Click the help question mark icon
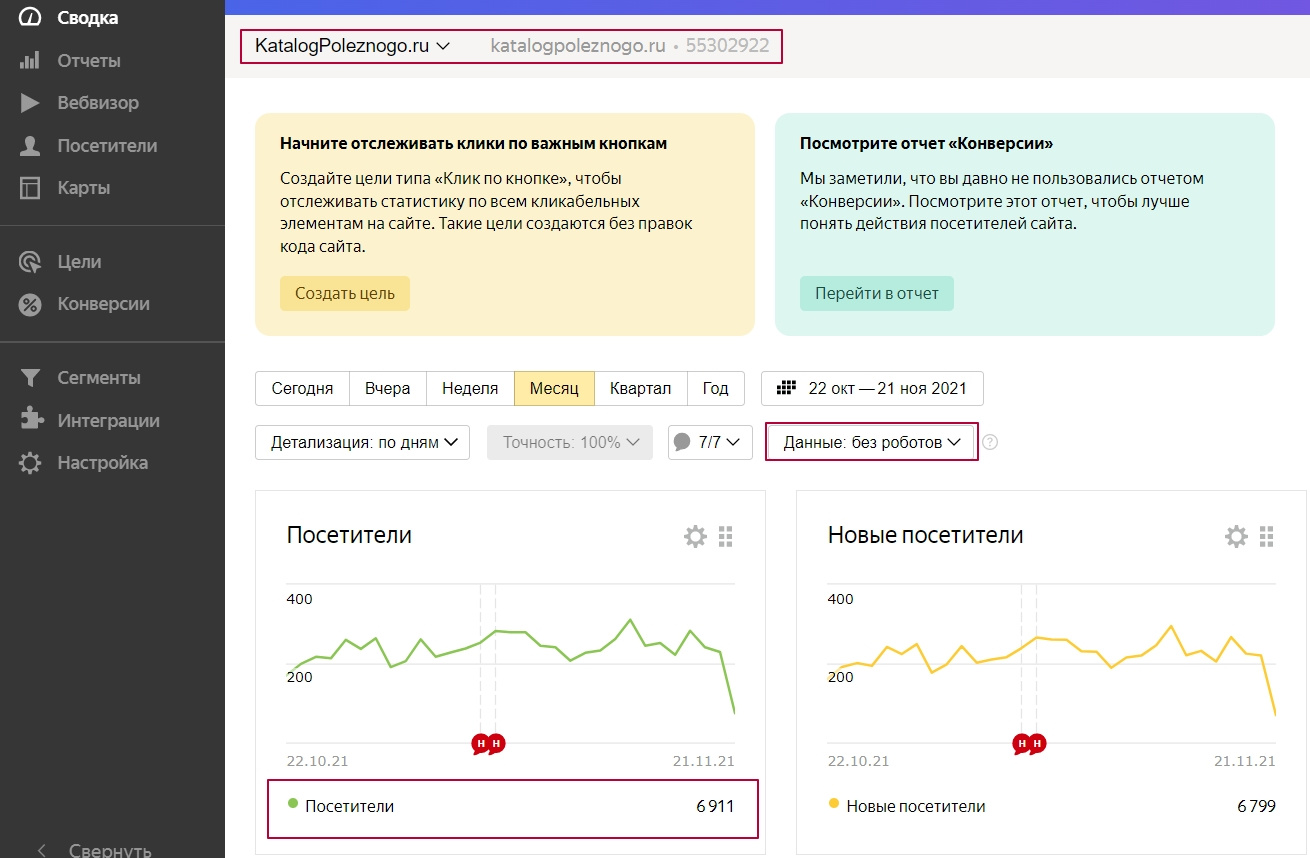 (x=990, y=442)
